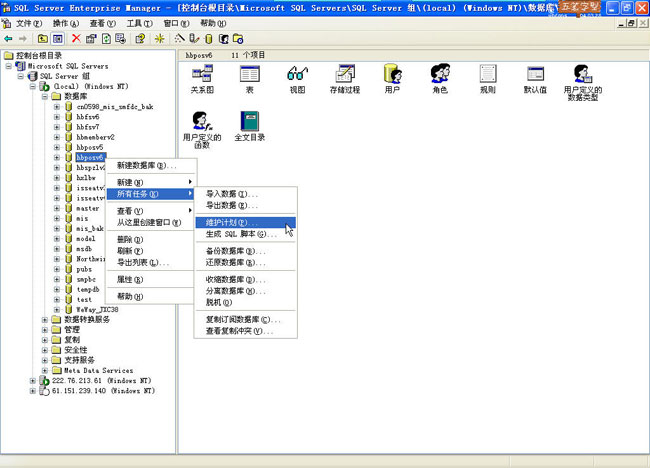Viewport: 650px width, 468px height.
Task: Choose 收缩数据库(S)... from the submenu
Action: 245,280
